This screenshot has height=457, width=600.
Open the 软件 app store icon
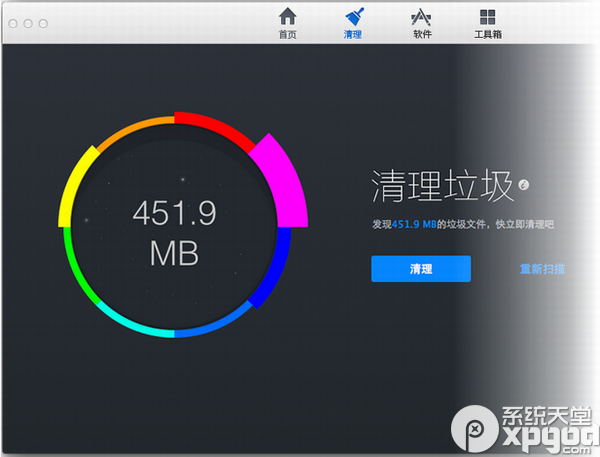[422, 17]
